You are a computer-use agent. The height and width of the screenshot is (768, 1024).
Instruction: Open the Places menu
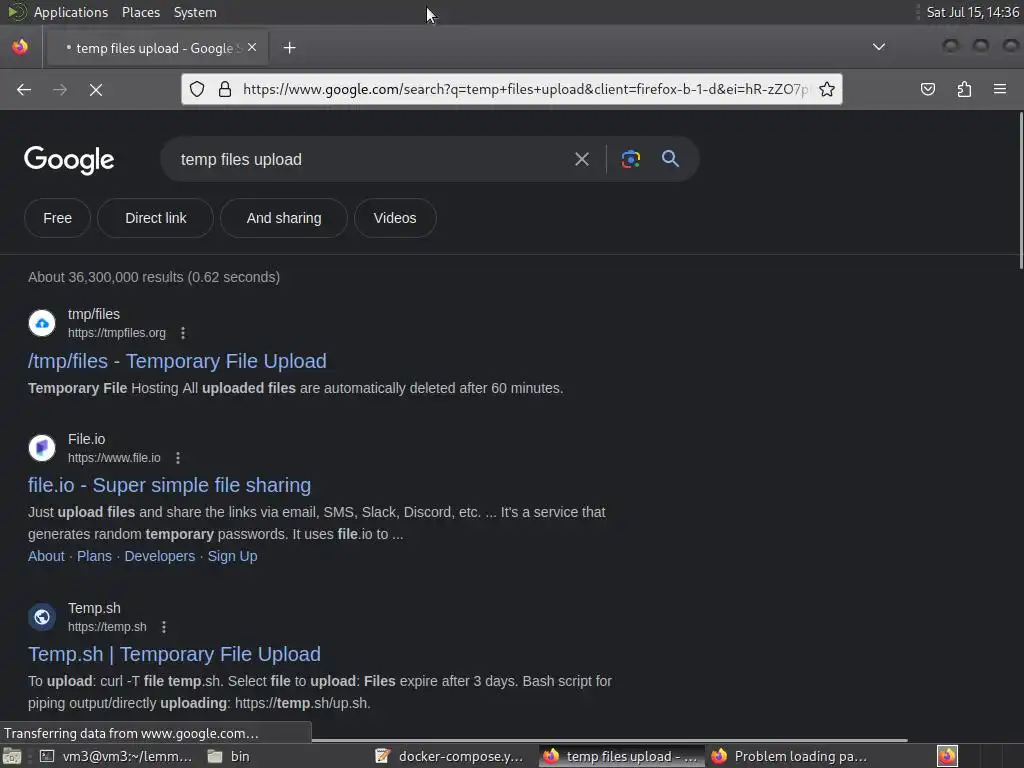(140, 12)
